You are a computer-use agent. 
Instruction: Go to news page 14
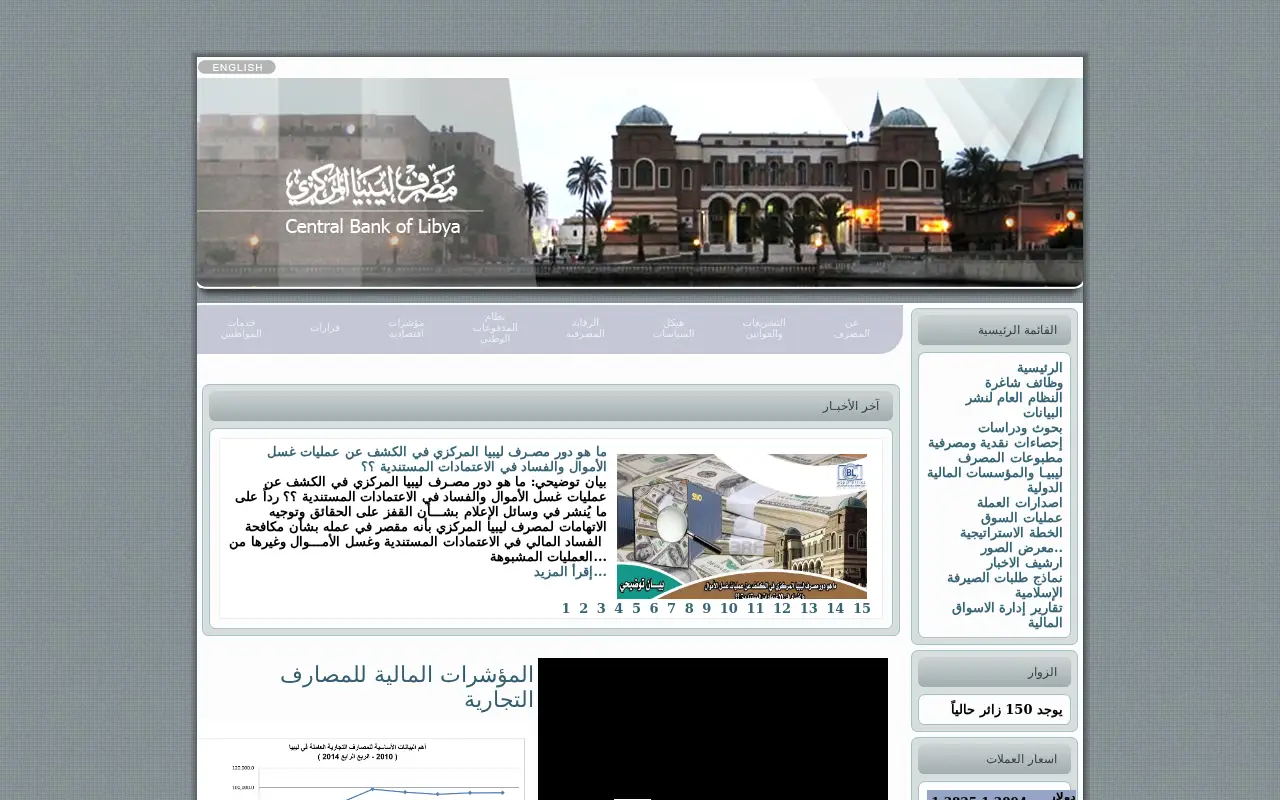click(835, 608)
